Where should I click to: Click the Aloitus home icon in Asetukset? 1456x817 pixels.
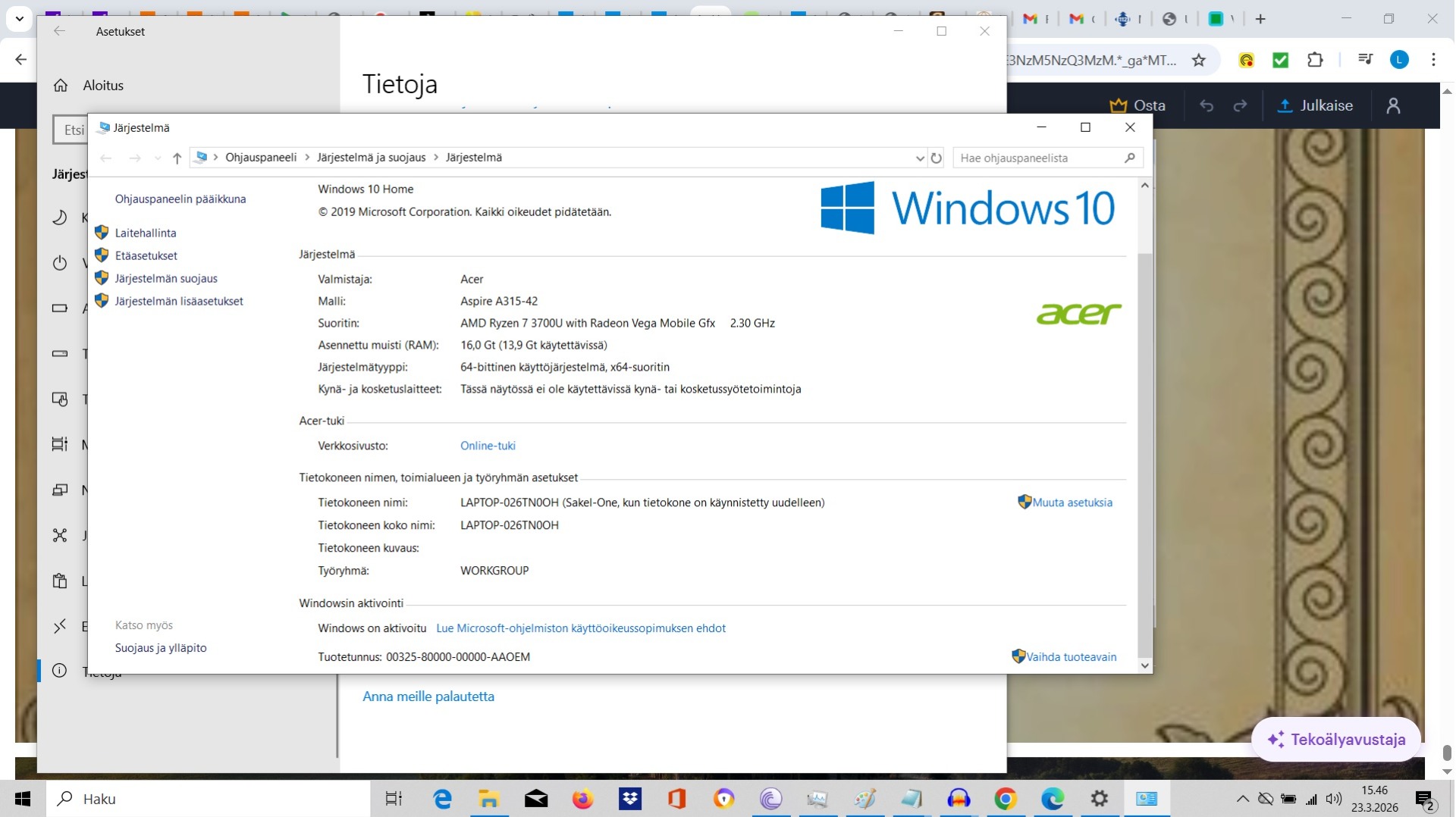(x=61, y=86)
